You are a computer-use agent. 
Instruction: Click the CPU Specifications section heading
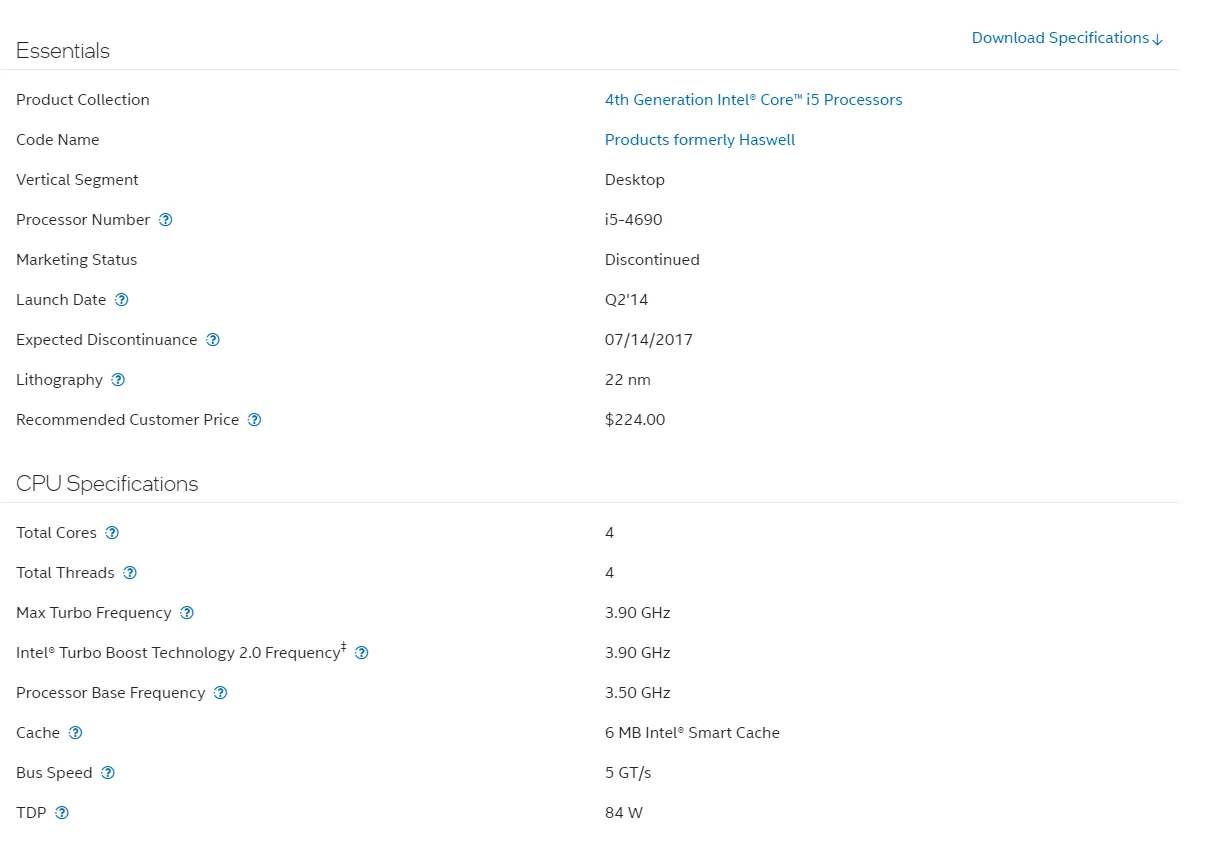click(107, 484)
